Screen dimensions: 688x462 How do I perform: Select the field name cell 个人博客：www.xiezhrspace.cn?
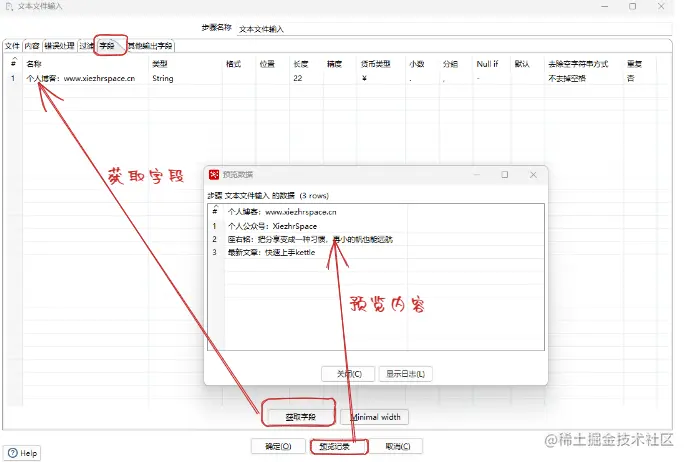coord(86,78)
